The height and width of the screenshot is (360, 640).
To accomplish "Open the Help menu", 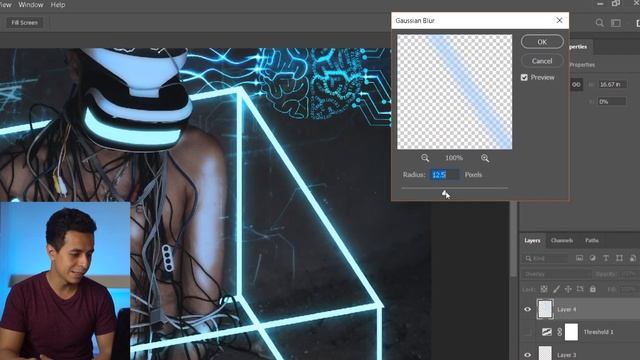I will [58, 5].
